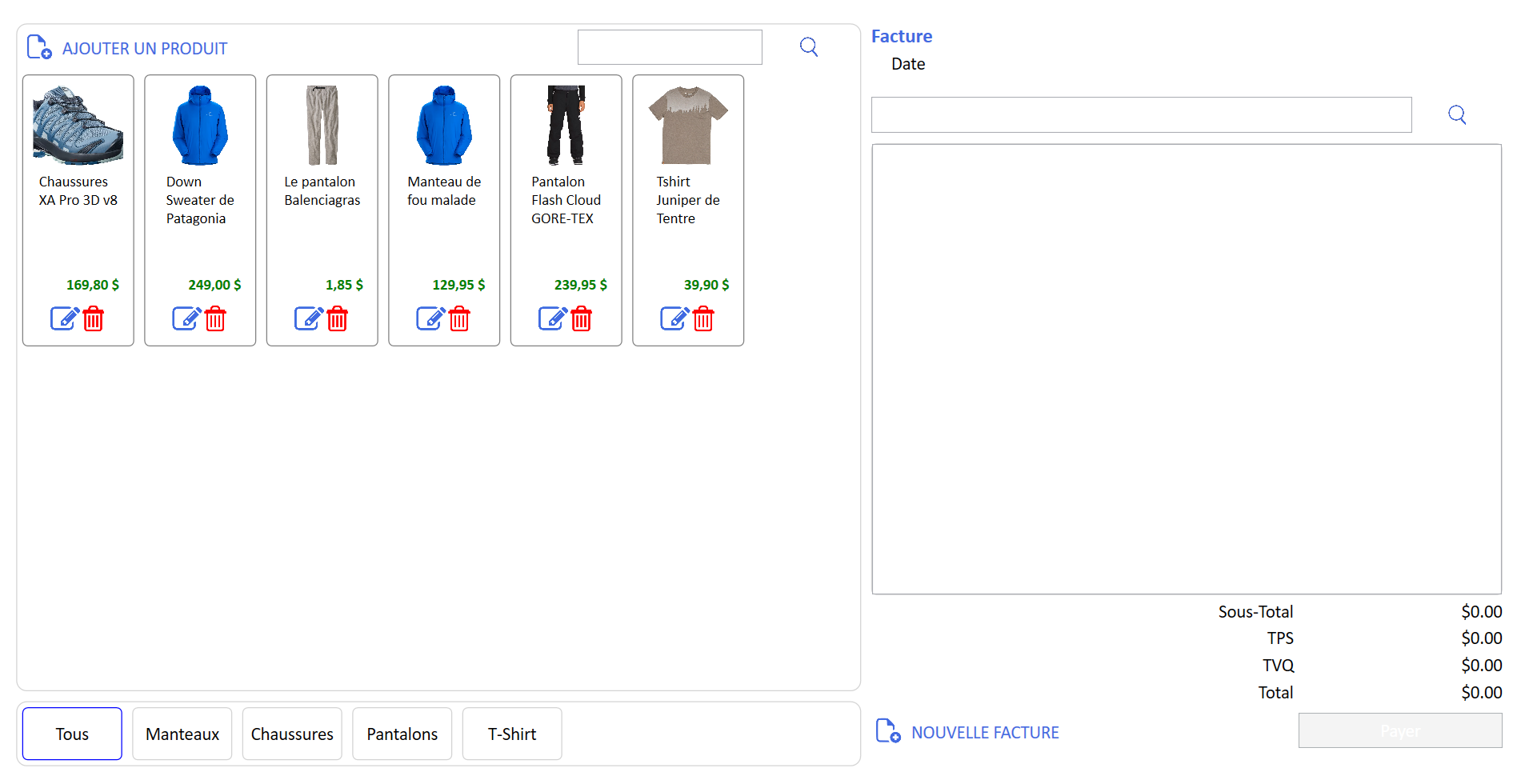Viewport: 1521px width, 784px height.
Task: Click the invoice search input field
Action: coord(1141,114)
